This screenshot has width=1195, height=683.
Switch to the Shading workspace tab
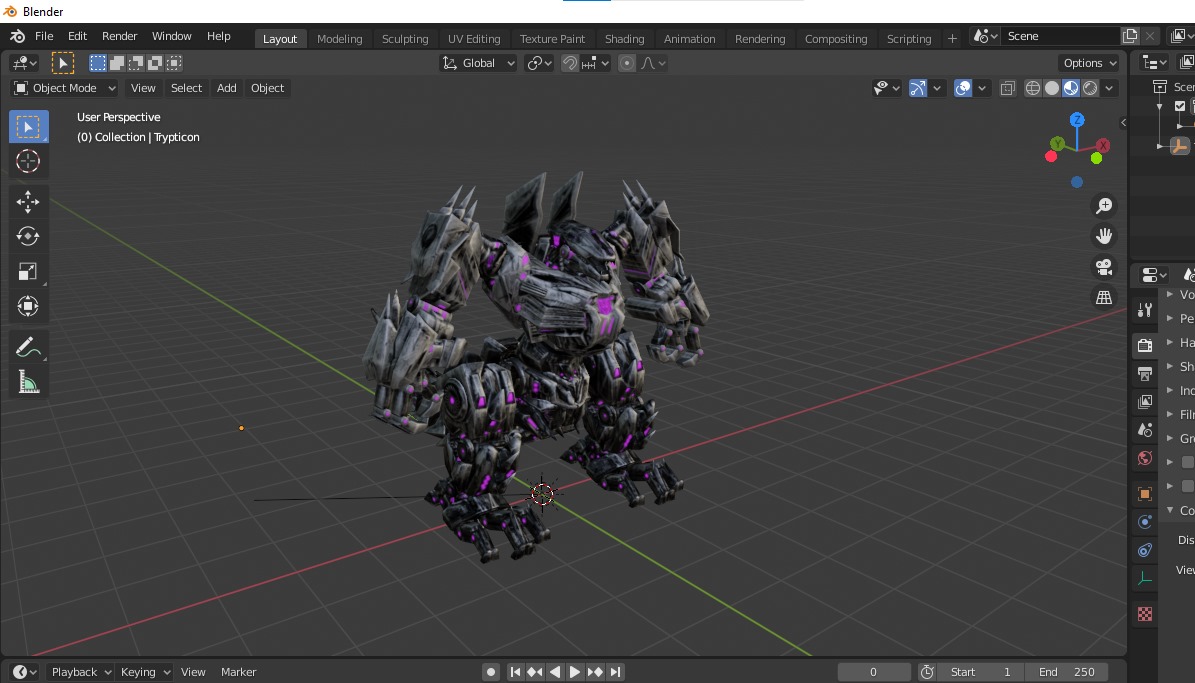tap(624, 39)
